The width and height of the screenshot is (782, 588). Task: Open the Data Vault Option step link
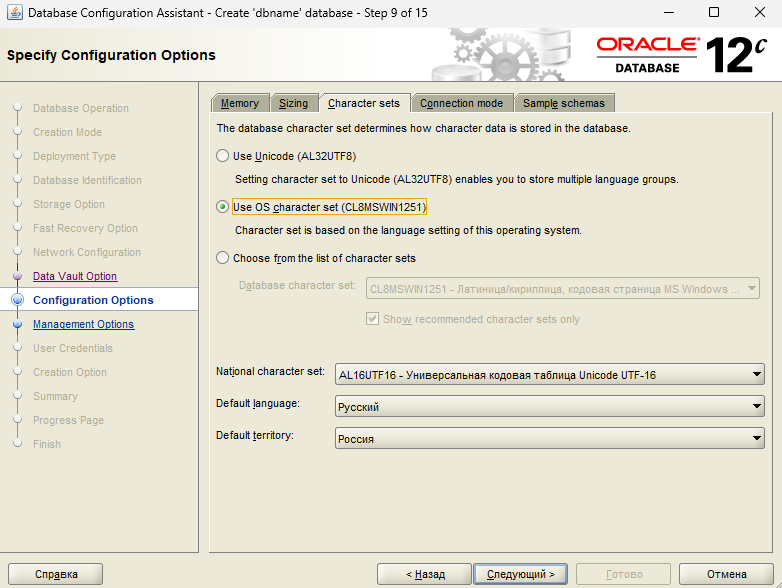point(75,276)
